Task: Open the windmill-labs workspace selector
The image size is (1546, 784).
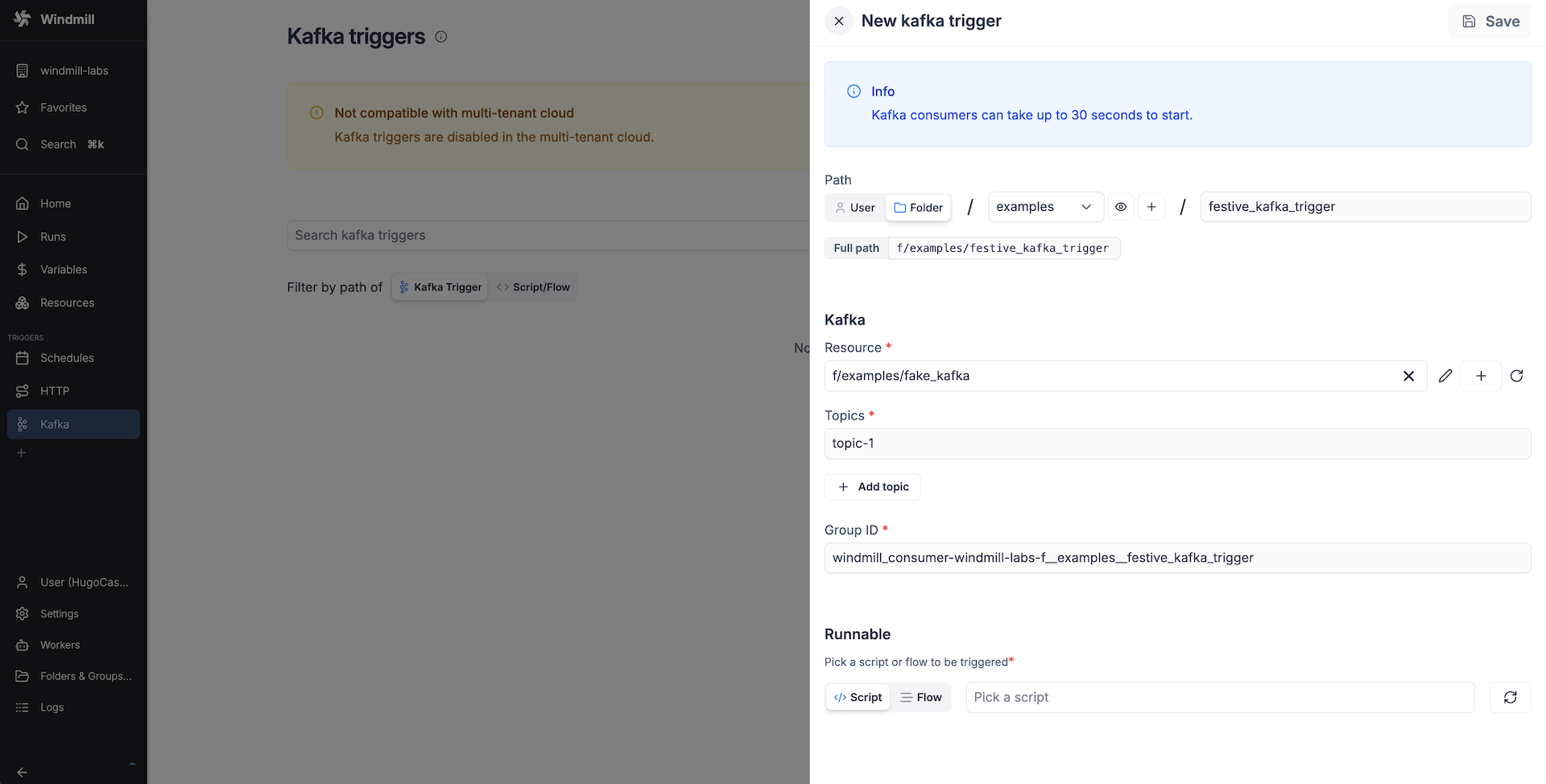Action: (73, 70)
